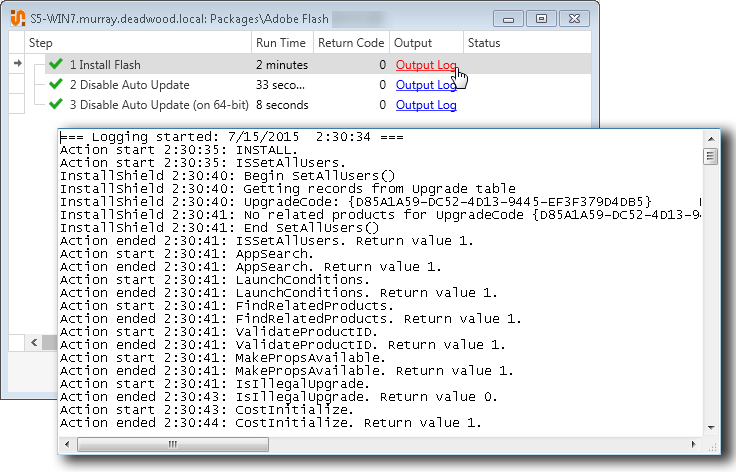Image resolution: width=736 pixels, height=472 pixels.
Task: Select the '1 Install Flash' step row
Action: (x=150, y=65)
